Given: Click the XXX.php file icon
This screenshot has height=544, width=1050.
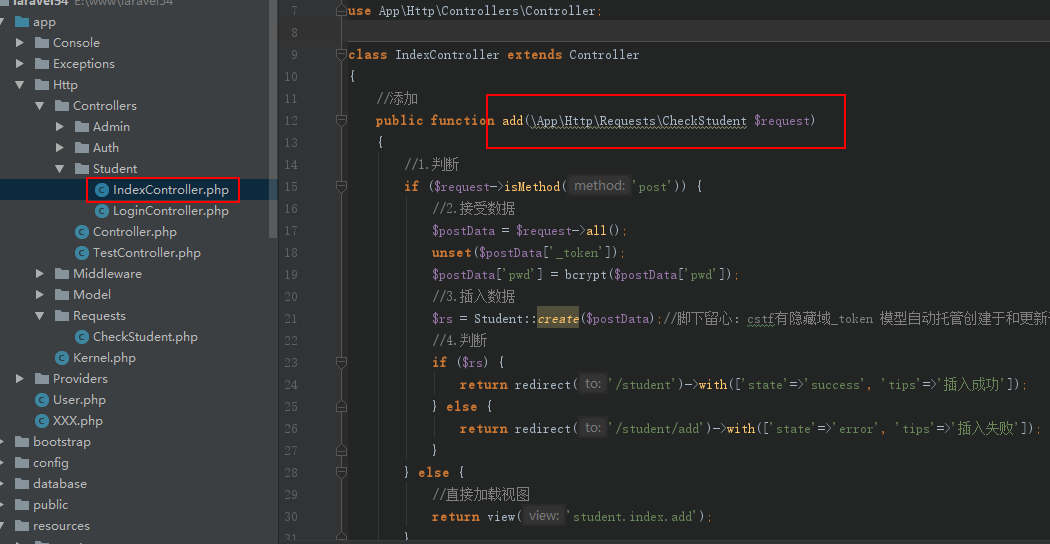Looking at the screenshot, I should (x=42, y=421).
